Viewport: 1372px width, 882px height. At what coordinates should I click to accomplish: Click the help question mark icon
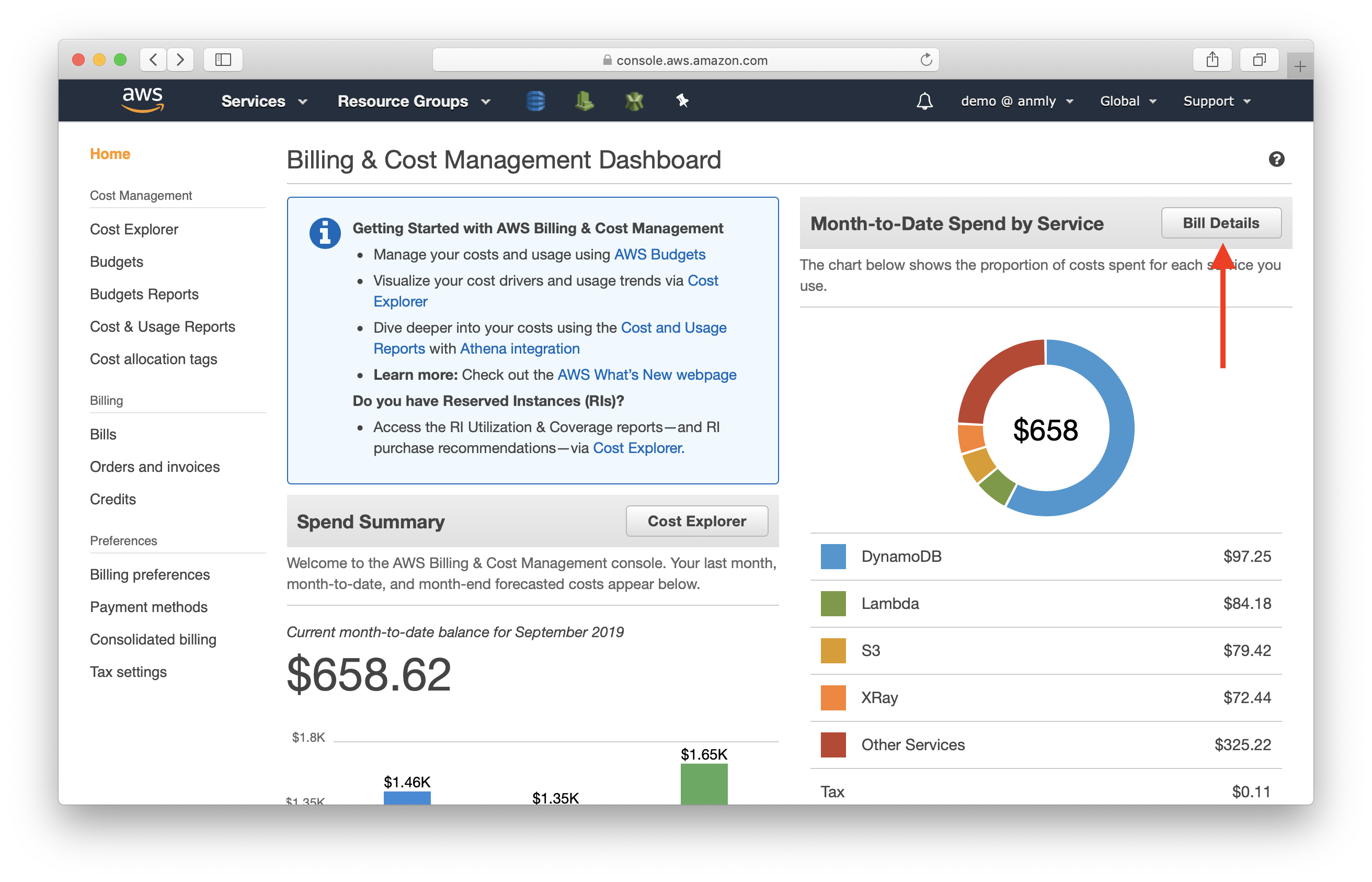click(x=1276, y=159)
